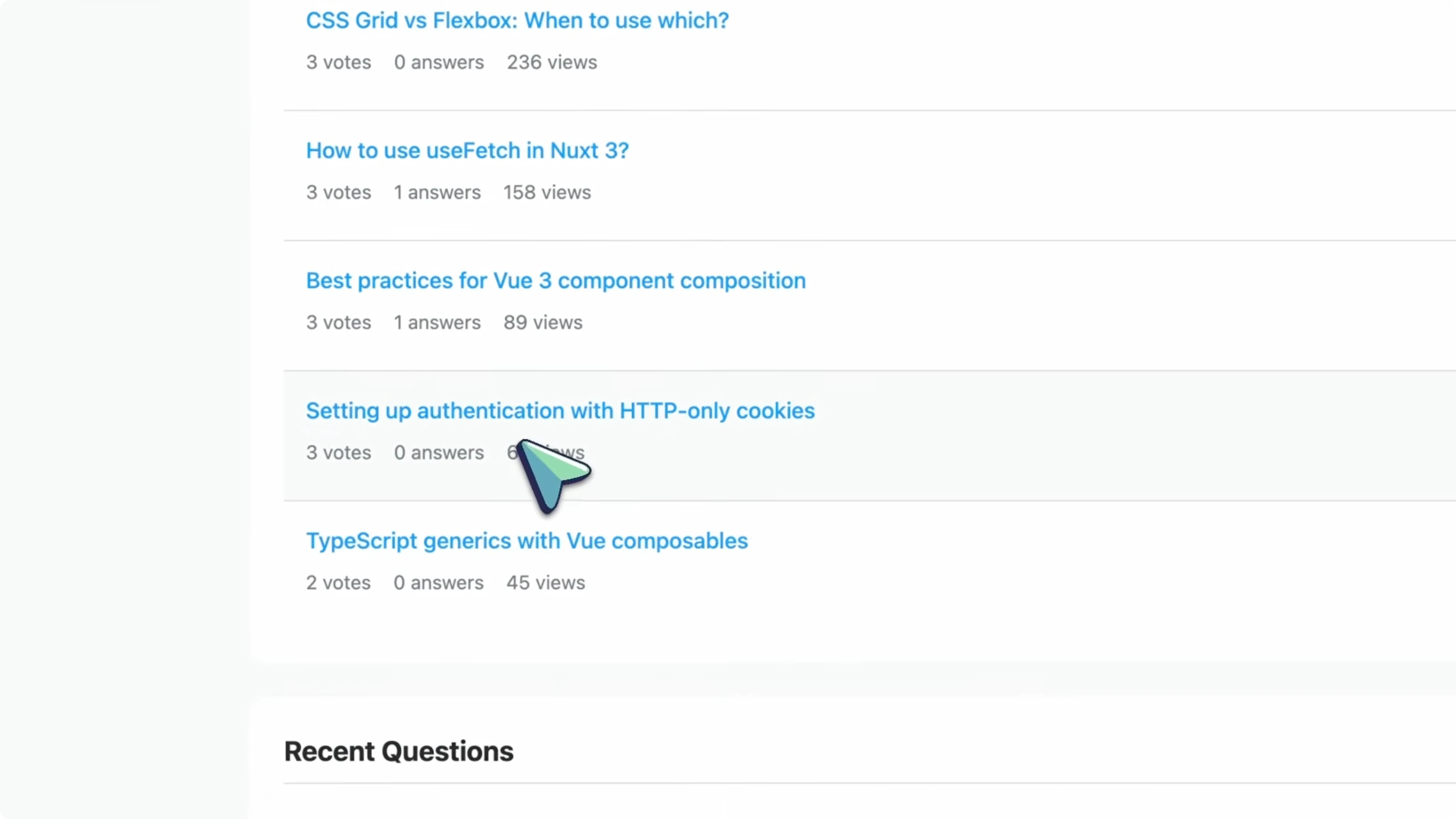Select "3 votes" on the authentication question
1456x819 pixels.
[338, 452]
